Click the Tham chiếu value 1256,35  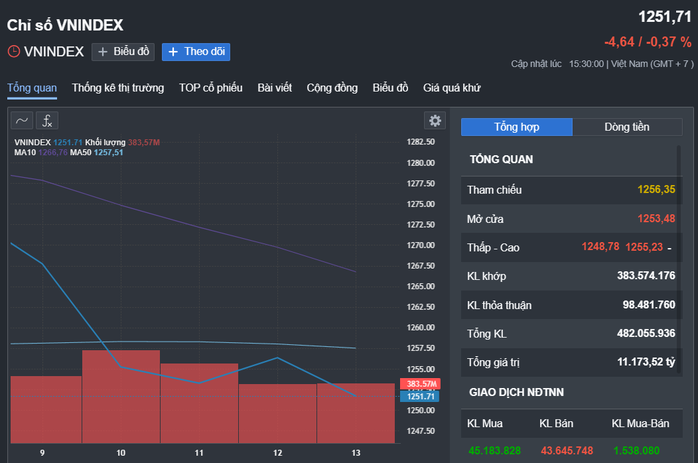pos(656,190)
